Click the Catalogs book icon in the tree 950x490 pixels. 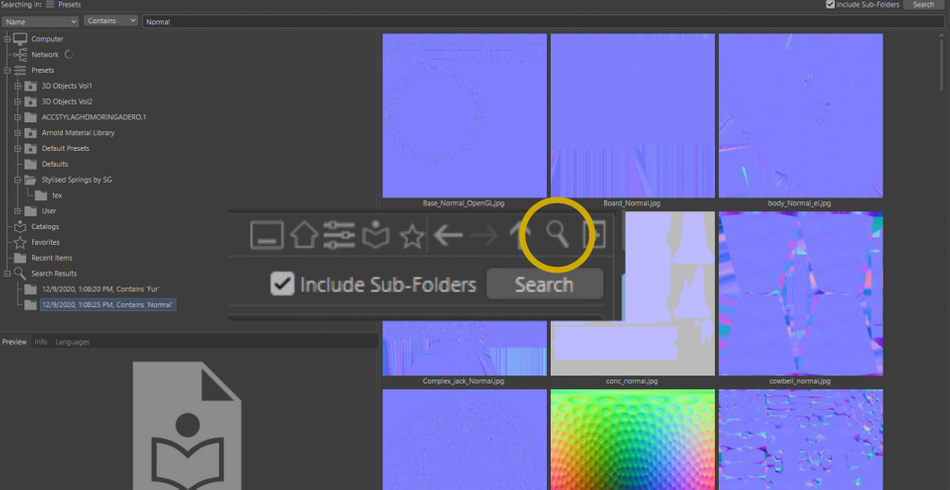tap(21, 227)
